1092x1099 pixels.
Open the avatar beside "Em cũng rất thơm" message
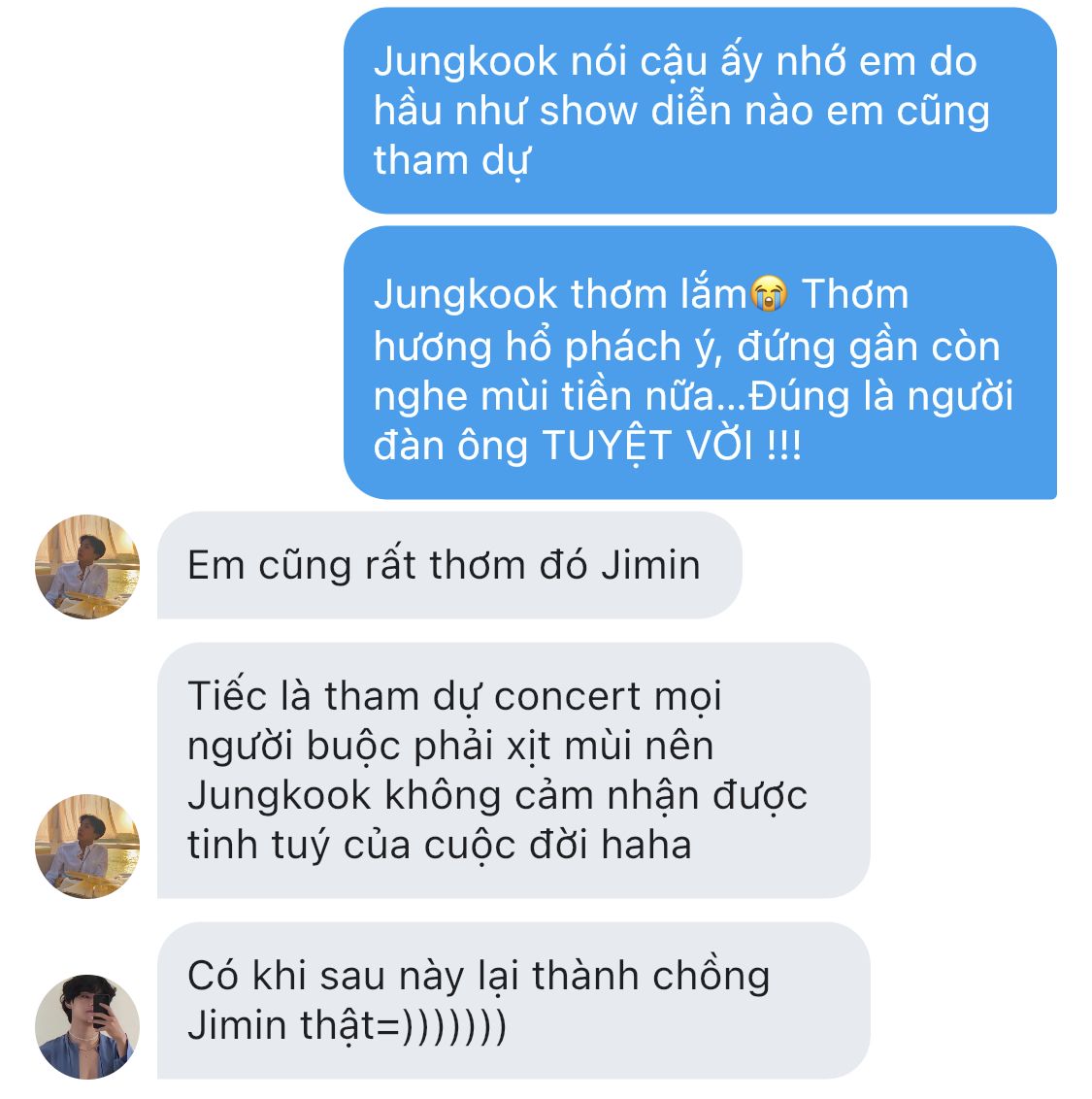(x=87, y=566)
